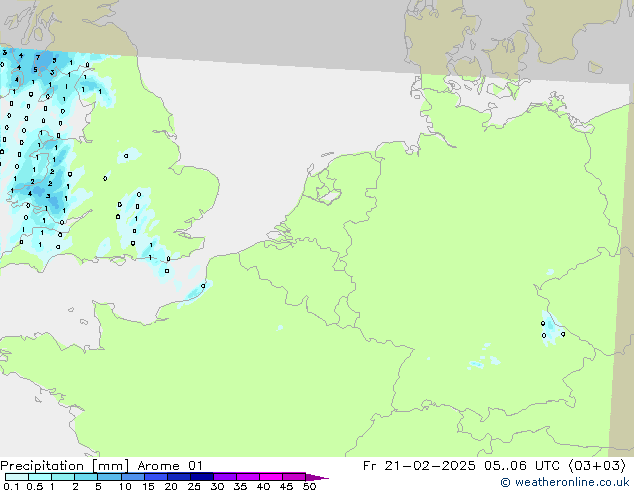Image resolution: width=634 pixels, height=490 pixels.
Task: Click the '05..06 UTC' time text
Action: [x=522, y=466]
